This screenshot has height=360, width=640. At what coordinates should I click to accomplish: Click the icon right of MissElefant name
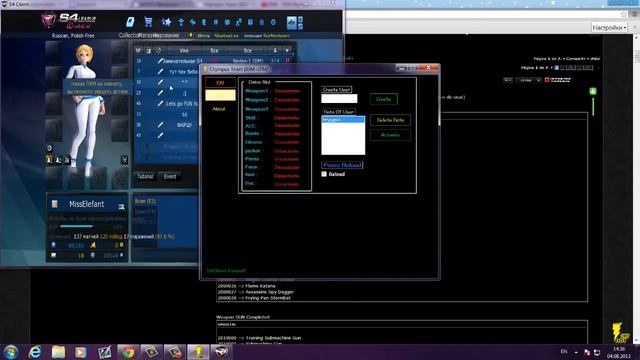(121, 207)
